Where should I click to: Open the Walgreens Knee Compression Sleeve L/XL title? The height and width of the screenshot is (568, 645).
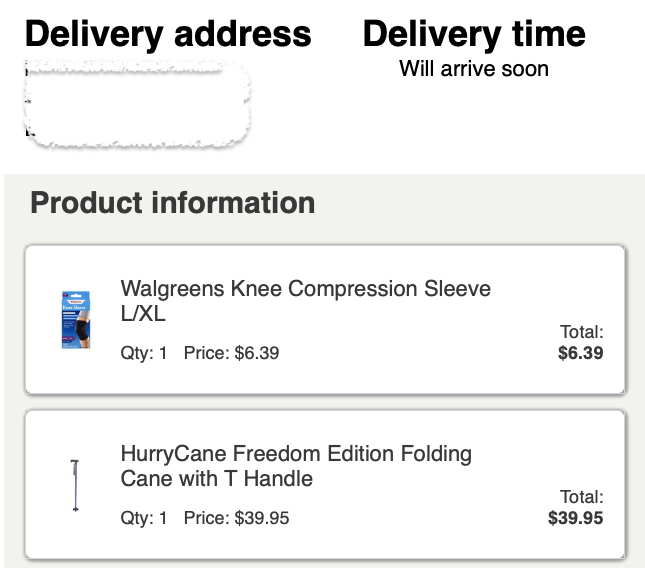[x=305, y=301]
